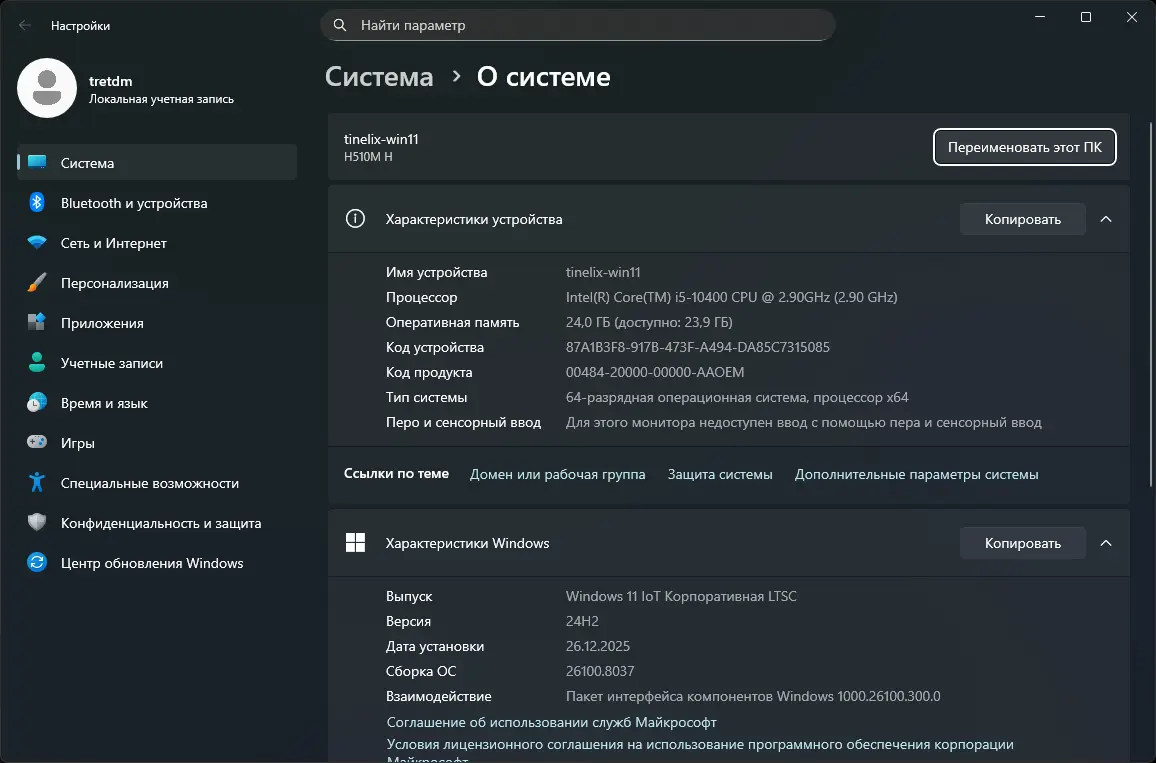Collapse Характеристики Windows section chevron
Screen dimensions: 1156x763
point(1106,543)
